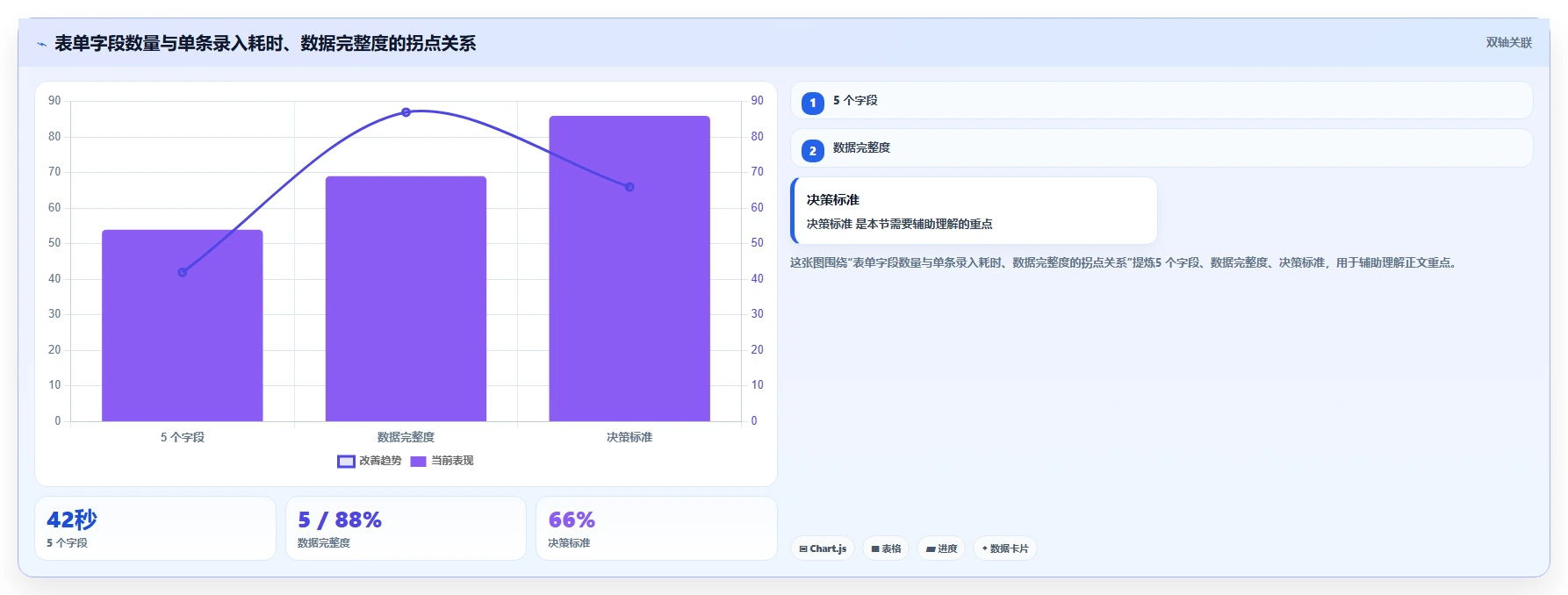
Task: Toggle the 当前表现 legend item
Action: [442, 461]
